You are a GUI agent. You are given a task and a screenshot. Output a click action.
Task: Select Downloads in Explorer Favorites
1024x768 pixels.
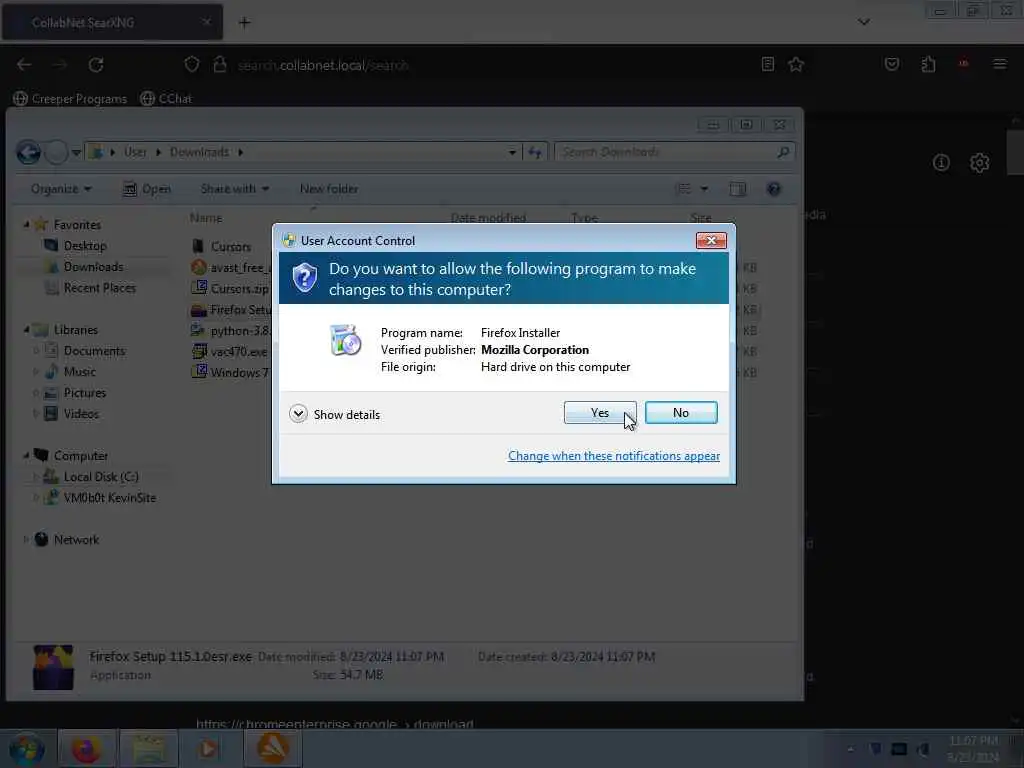click(x=93, y=266)
